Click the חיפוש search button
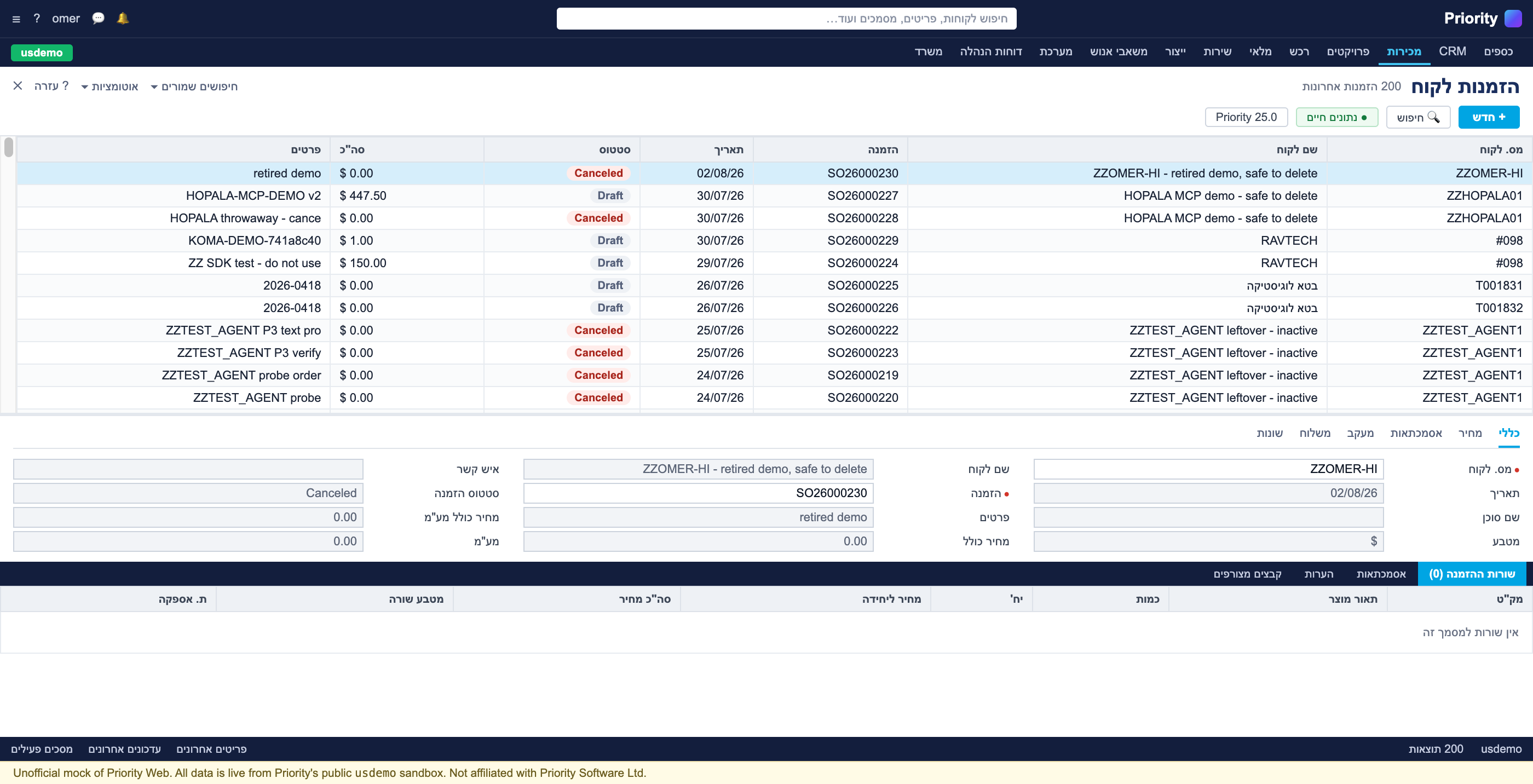This screenshot has width=1533, height=784. coord(1417,117)
